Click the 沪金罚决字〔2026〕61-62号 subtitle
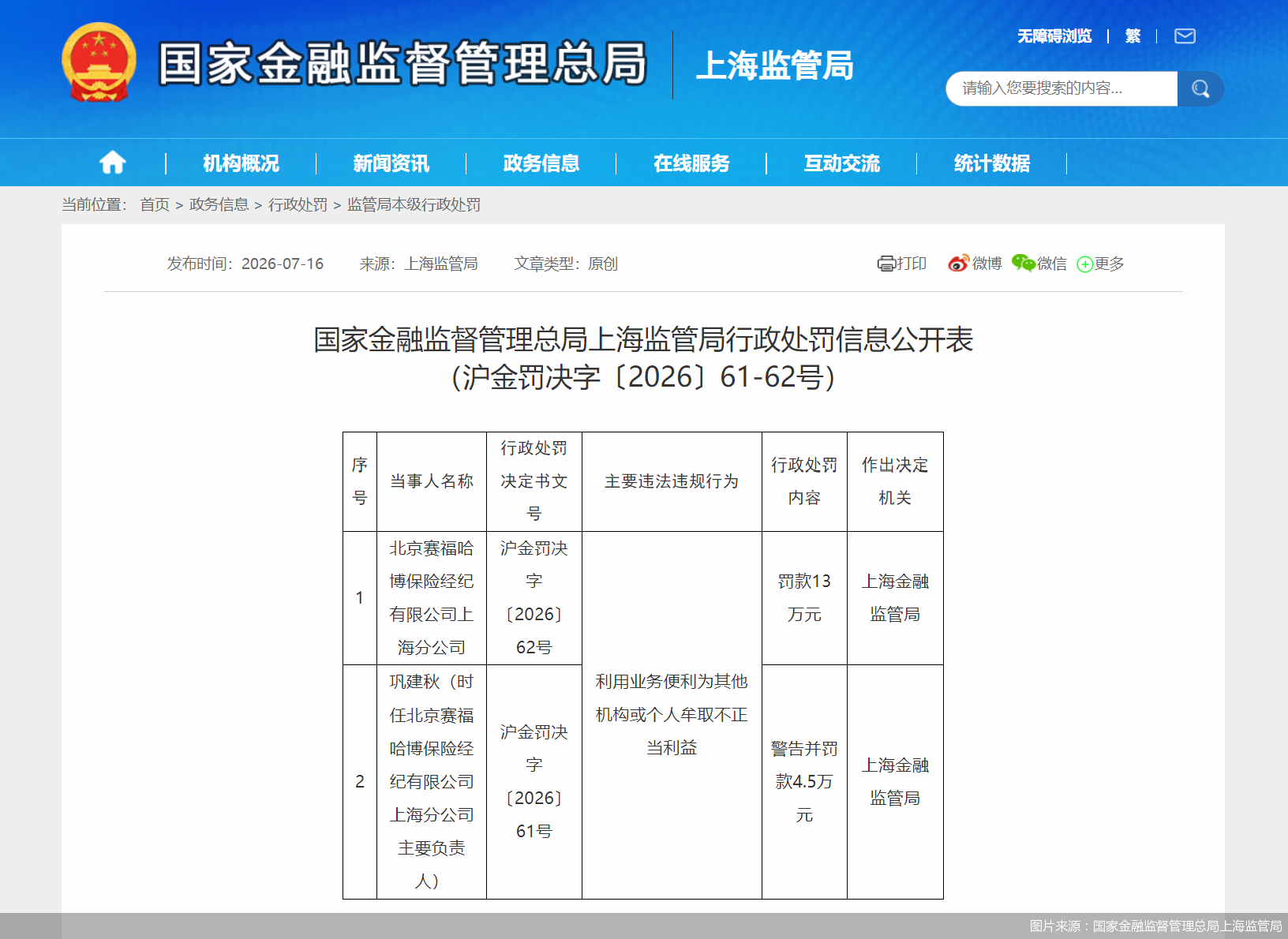The image size is (1288, 939). (643, 377)
